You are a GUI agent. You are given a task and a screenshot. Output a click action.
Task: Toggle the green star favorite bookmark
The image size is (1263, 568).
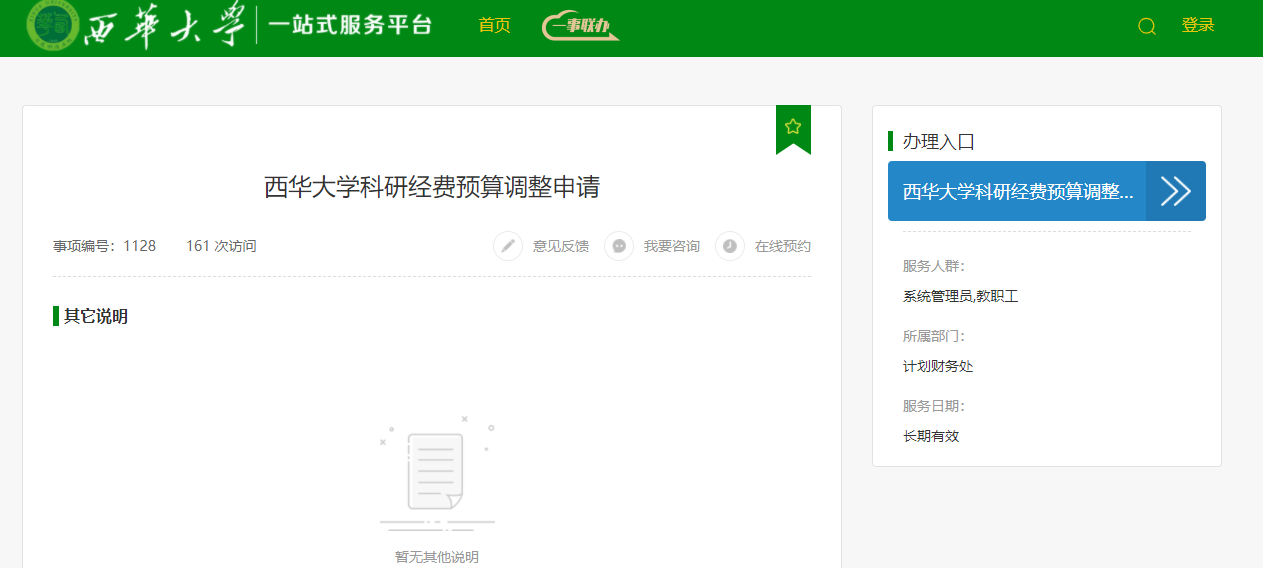click(x=793, y=127)
